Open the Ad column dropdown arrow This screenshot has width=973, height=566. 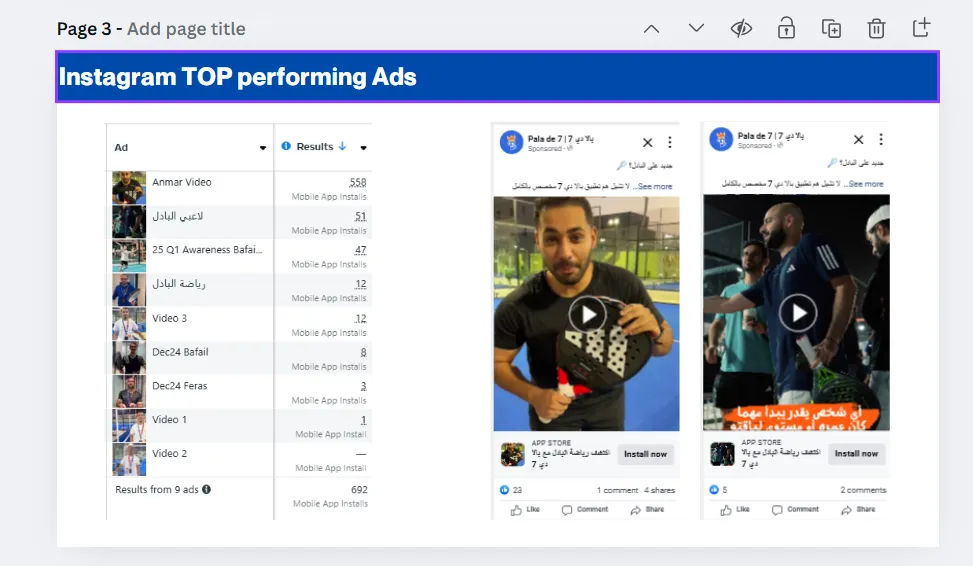click(x=262, y=148)
